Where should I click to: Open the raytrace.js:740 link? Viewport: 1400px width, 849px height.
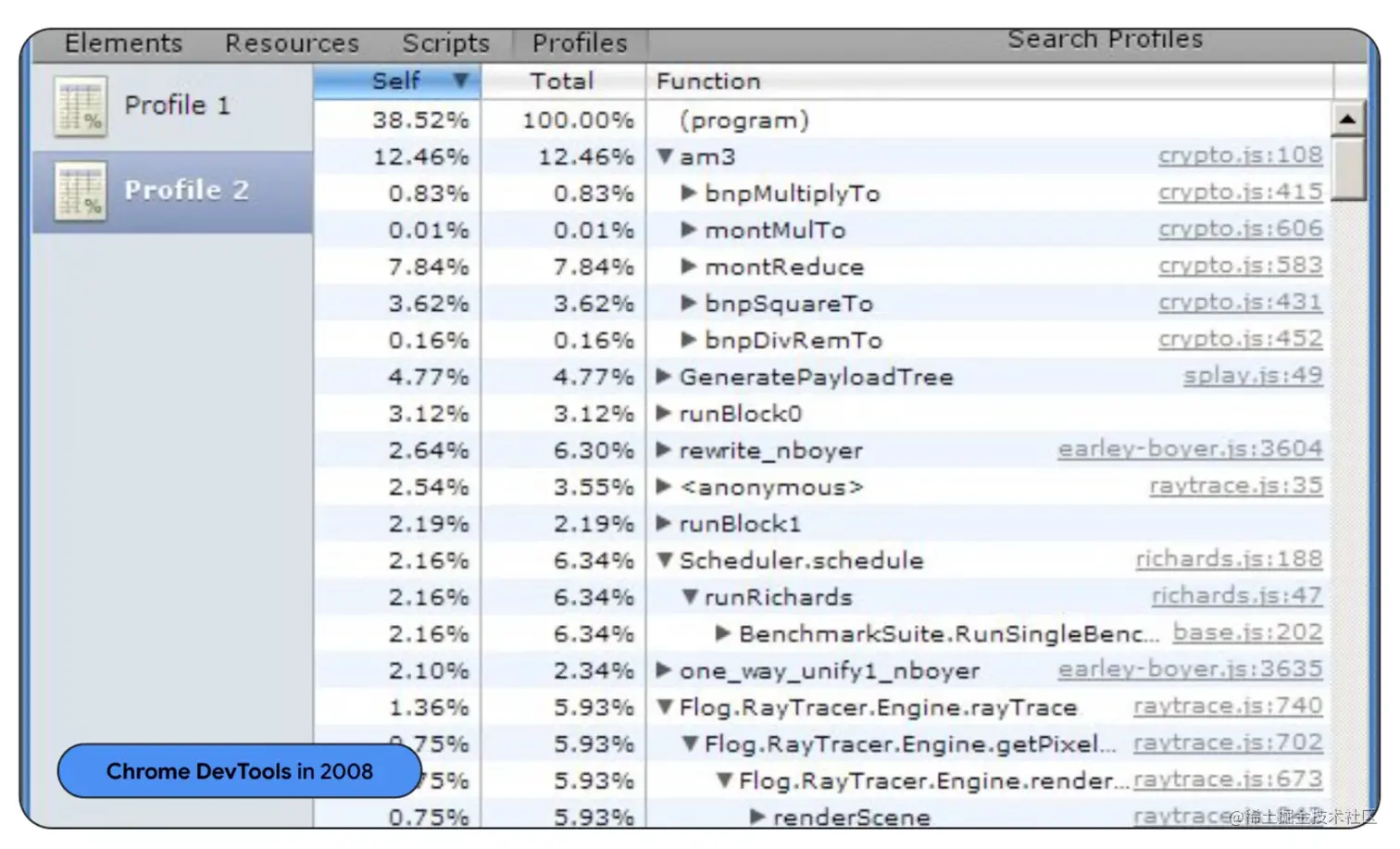tap(1228, 706)
